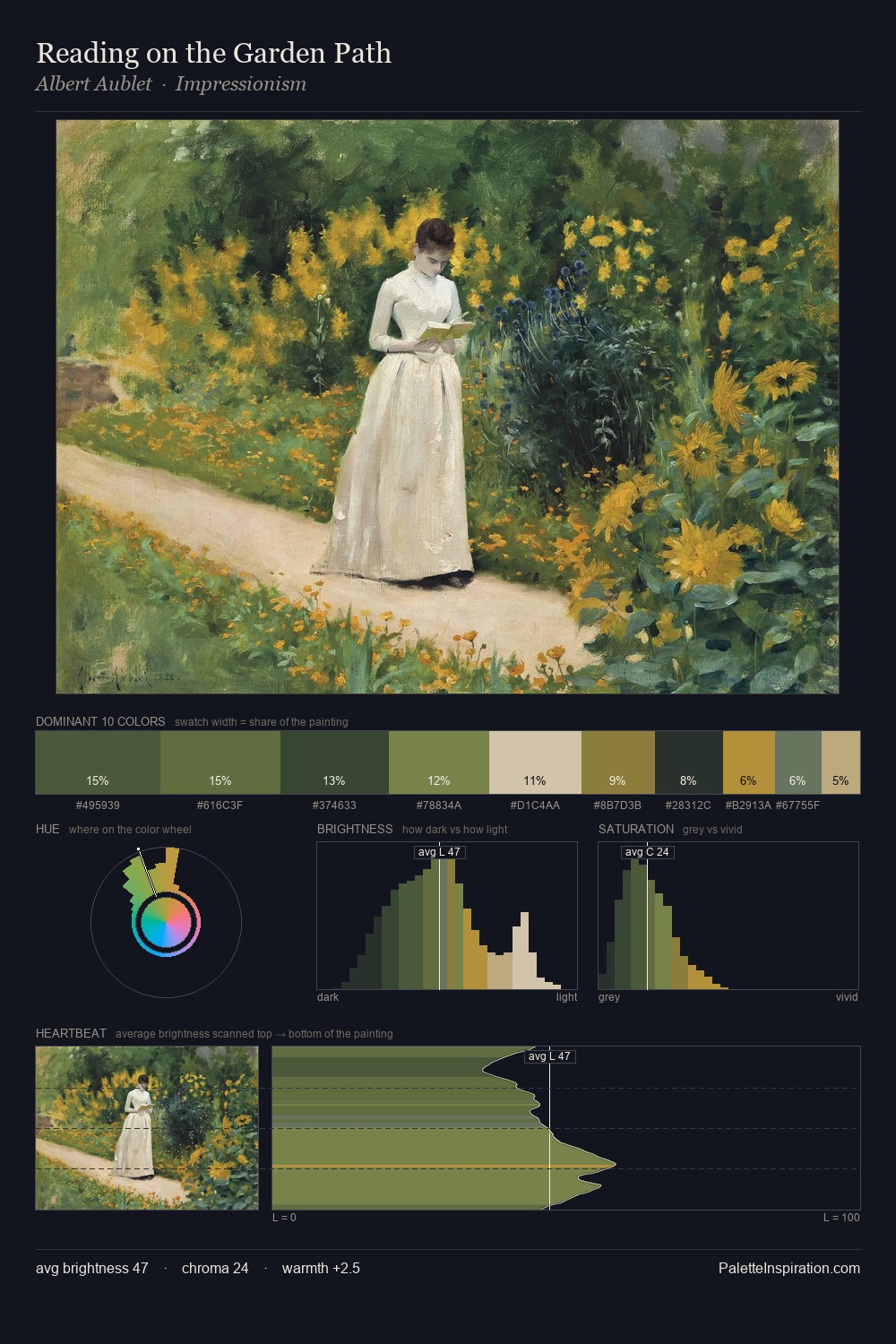Click the chroma 24 footer stat

pos(215,1268)
